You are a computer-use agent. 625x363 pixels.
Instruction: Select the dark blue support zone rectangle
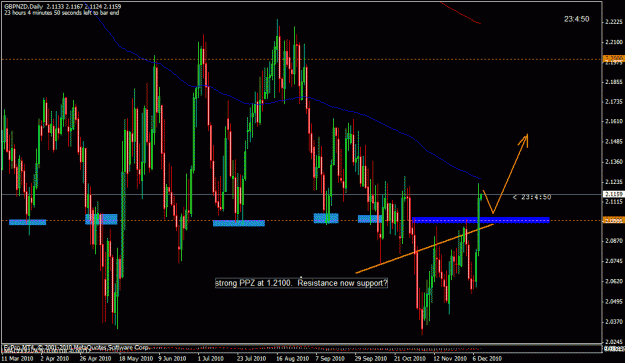tap(481, 220)
